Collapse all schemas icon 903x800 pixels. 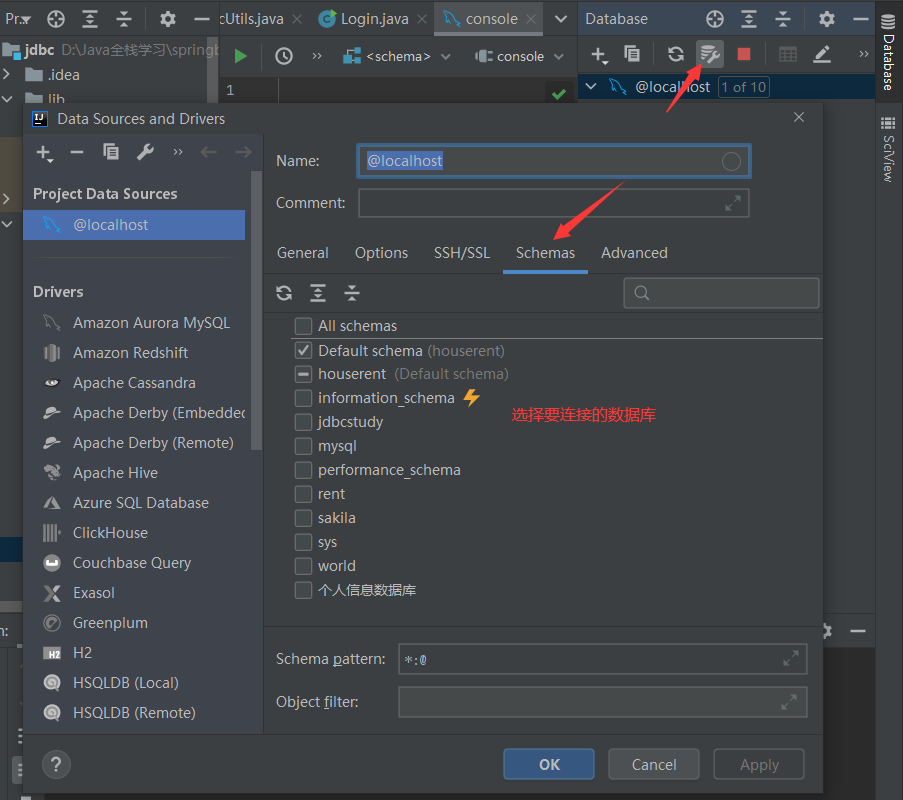[352, 293]
